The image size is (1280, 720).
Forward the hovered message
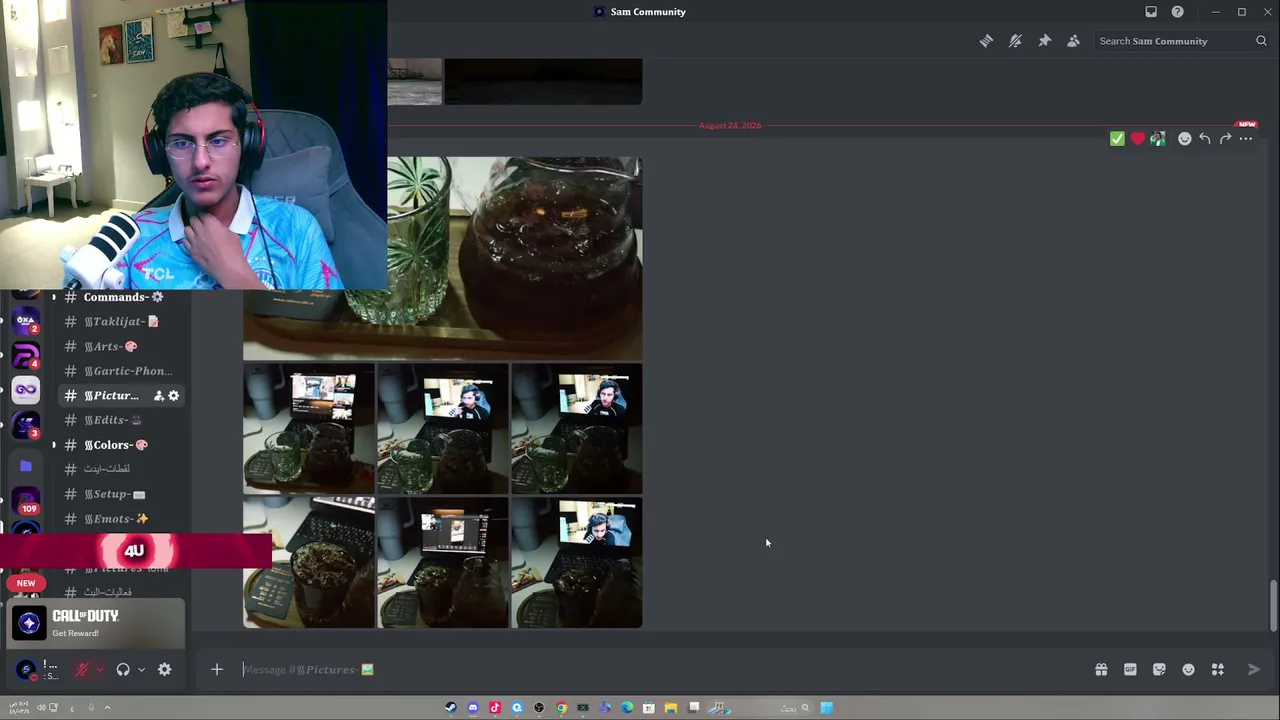pyautogui.click(x=1225, y=139)
